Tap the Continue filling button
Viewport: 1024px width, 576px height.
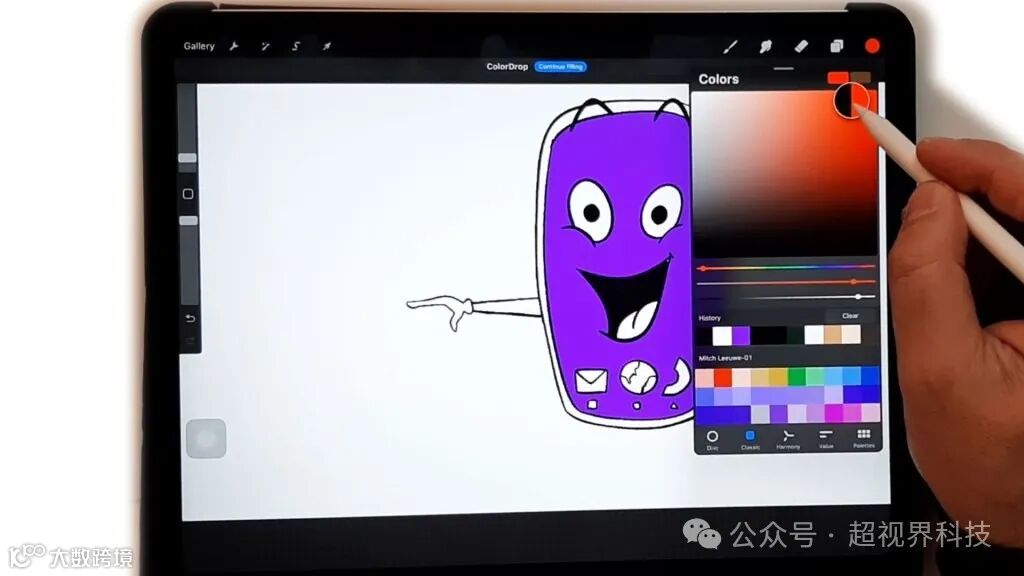point(560,67)
